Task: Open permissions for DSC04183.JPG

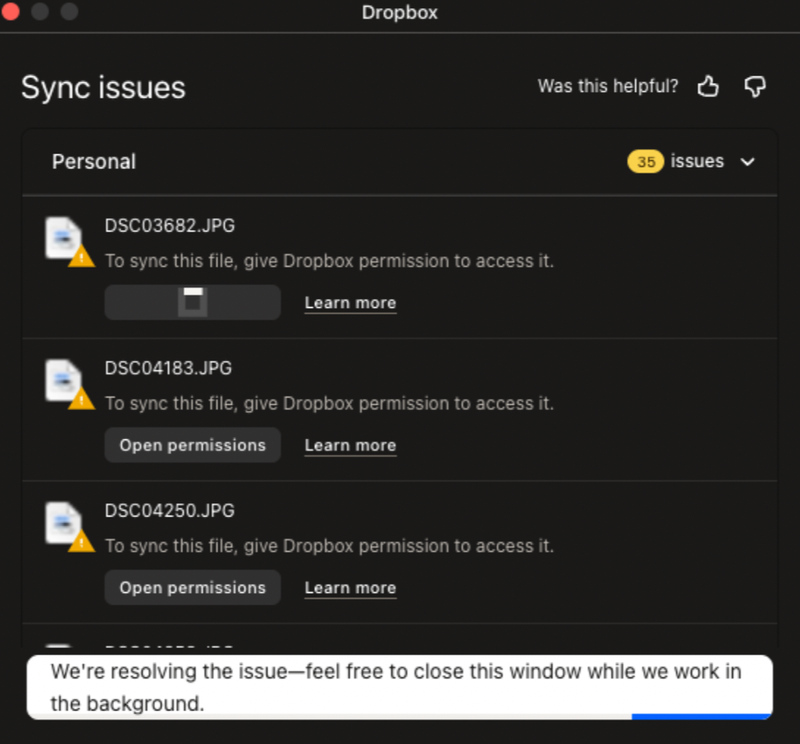Action: [x=192, y=445]
